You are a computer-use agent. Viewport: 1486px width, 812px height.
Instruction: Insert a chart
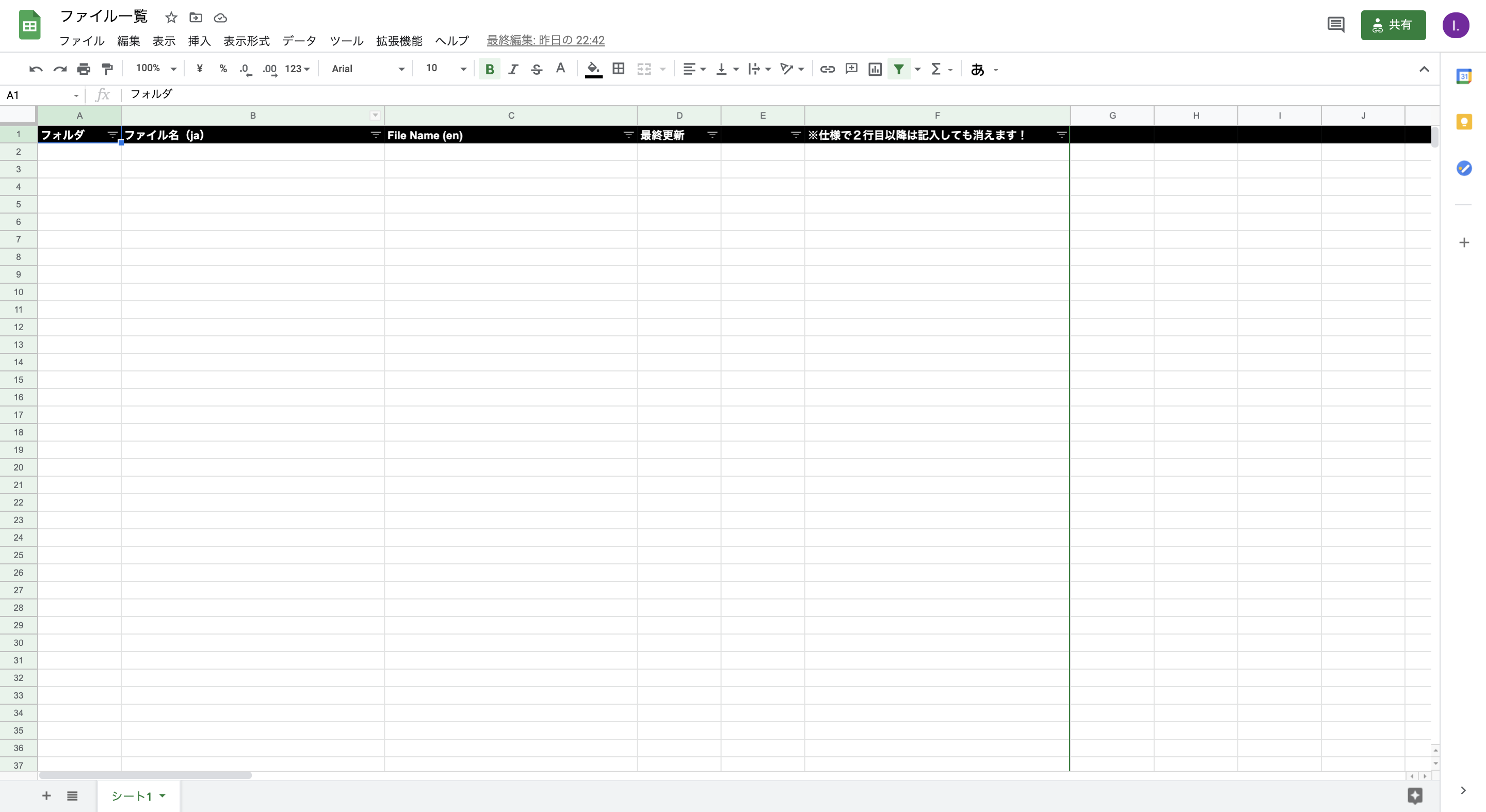[x=875, y=69]
